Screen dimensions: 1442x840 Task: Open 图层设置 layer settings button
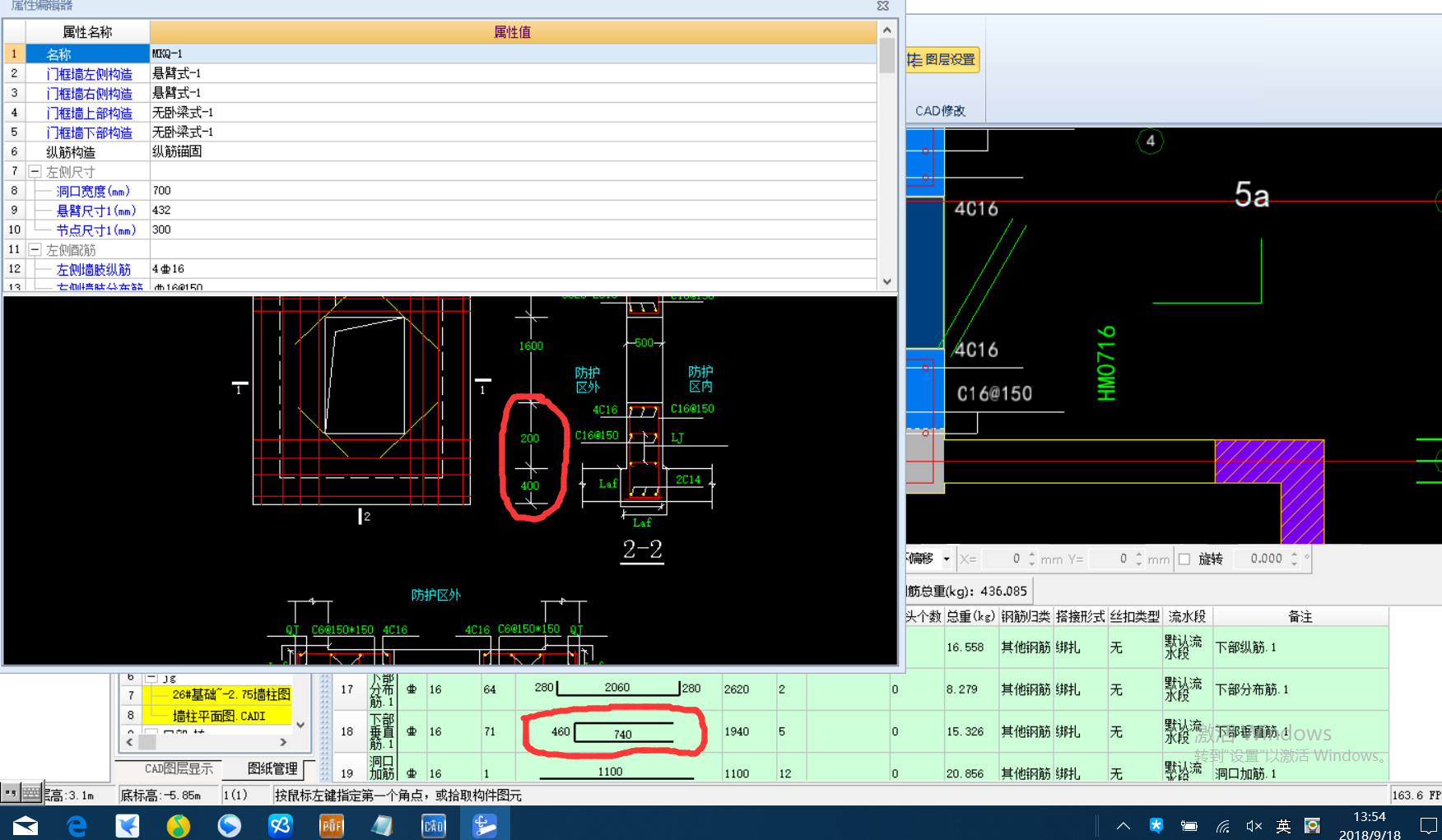[942, 60]
